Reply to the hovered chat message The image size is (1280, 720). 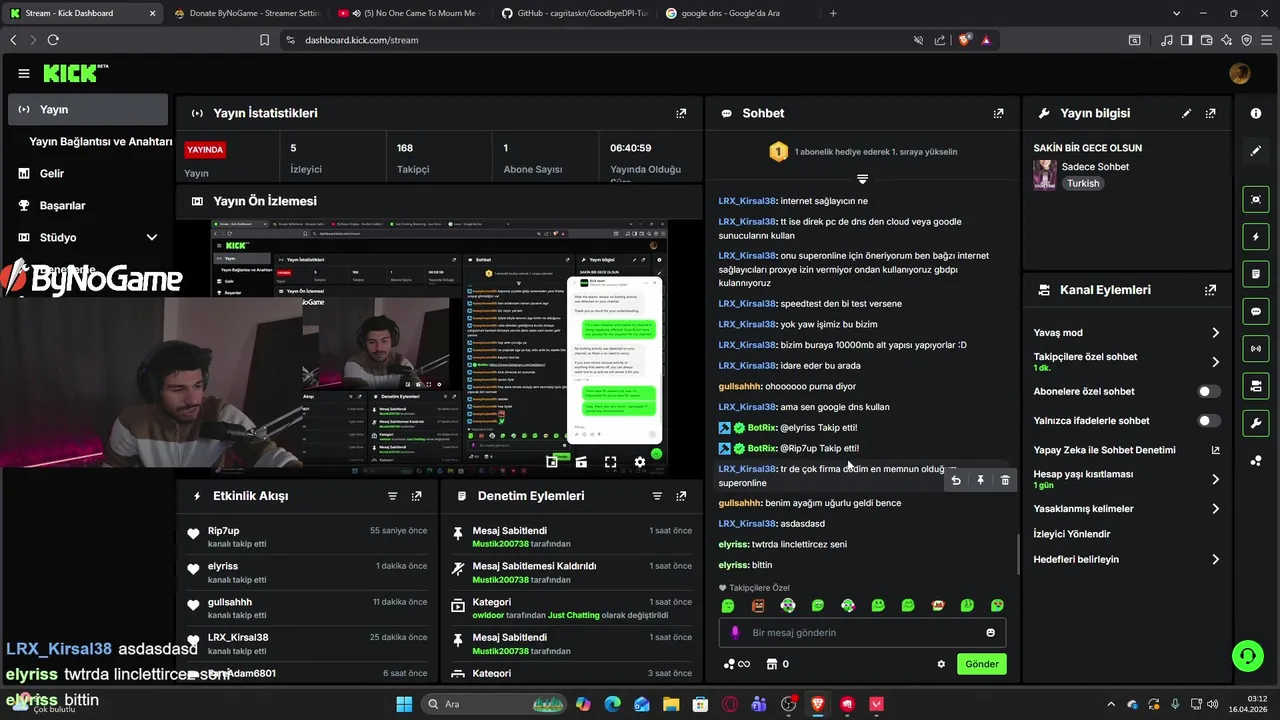(956, 480)
